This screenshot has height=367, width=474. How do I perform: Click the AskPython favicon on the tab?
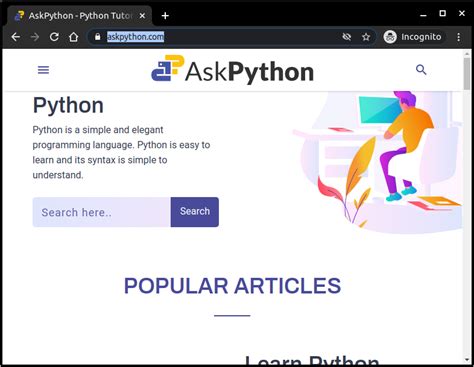(x=19, y=16)
